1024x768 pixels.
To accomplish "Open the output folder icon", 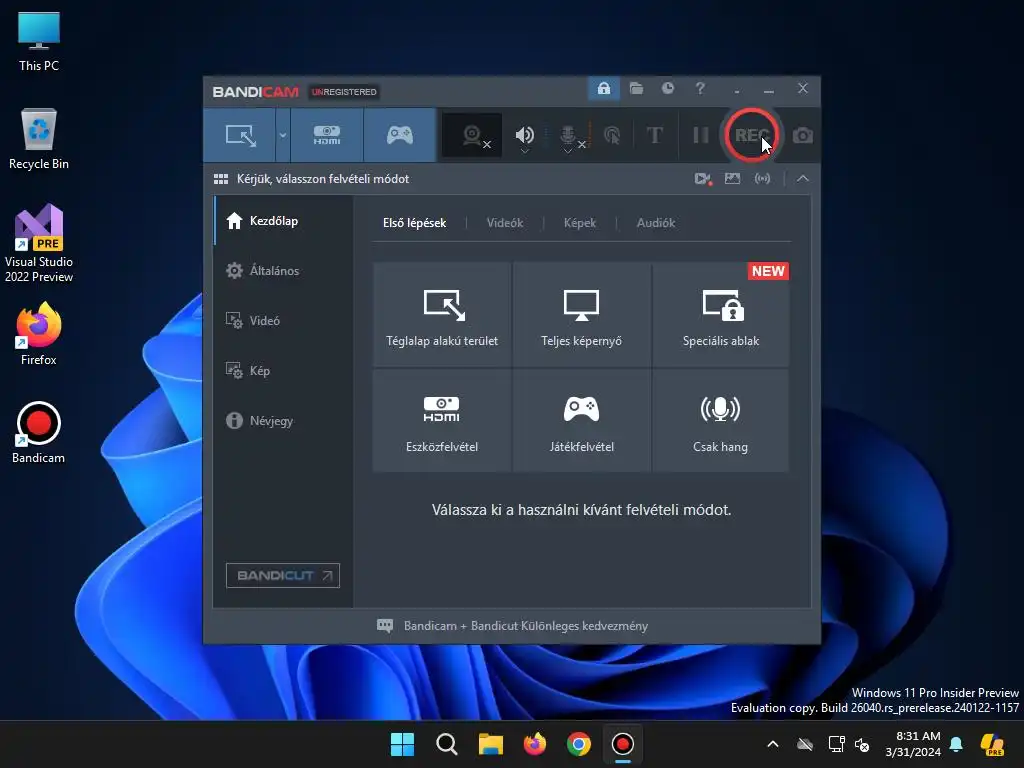I will [x=636, y=88].
